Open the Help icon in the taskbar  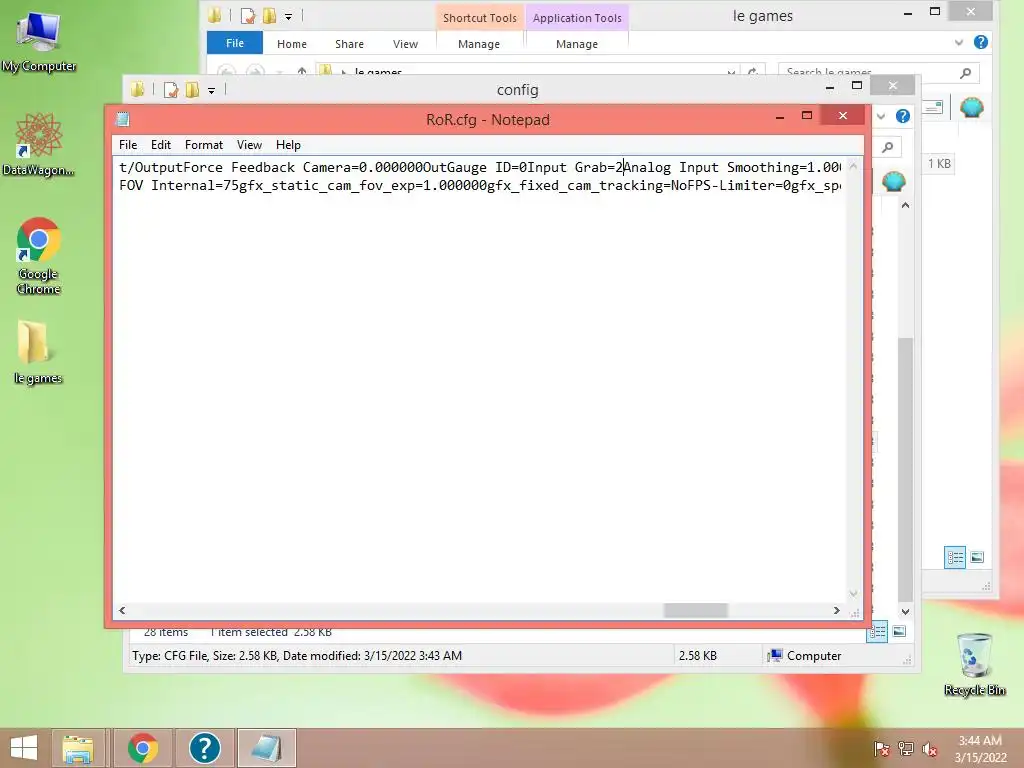pos(204,748)
